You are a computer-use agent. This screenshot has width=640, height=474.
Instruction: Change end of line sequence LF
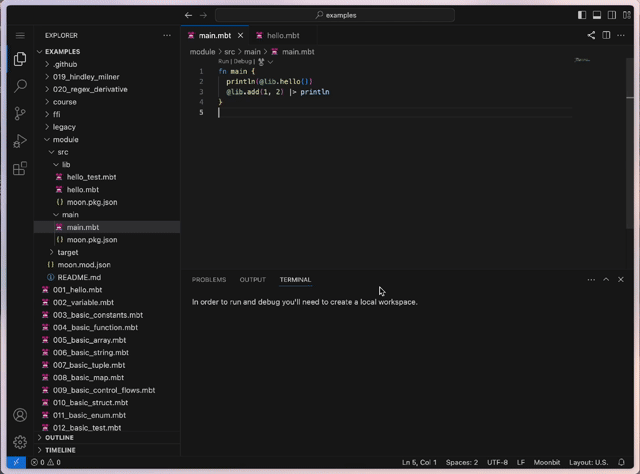[521, 462]
